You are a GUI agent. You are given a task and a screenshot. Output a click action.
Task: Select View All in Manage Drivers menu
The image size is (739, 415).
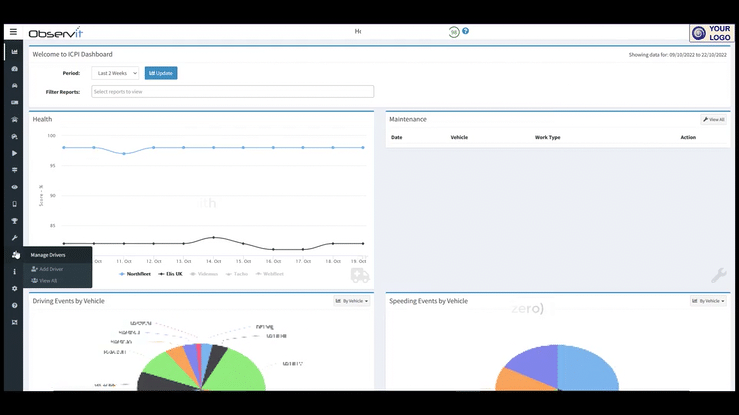point(44,281)
